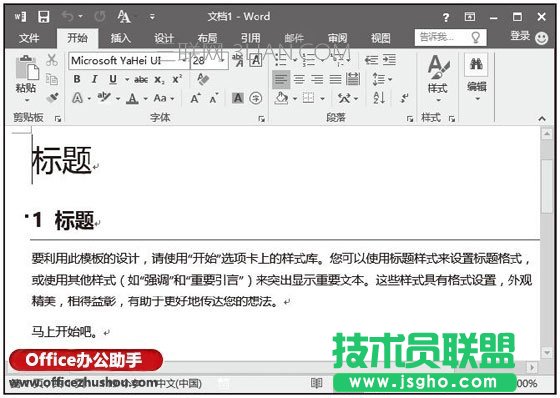
Task: Expand the Styles gallery dropdown
Action: tap(439, 100)
